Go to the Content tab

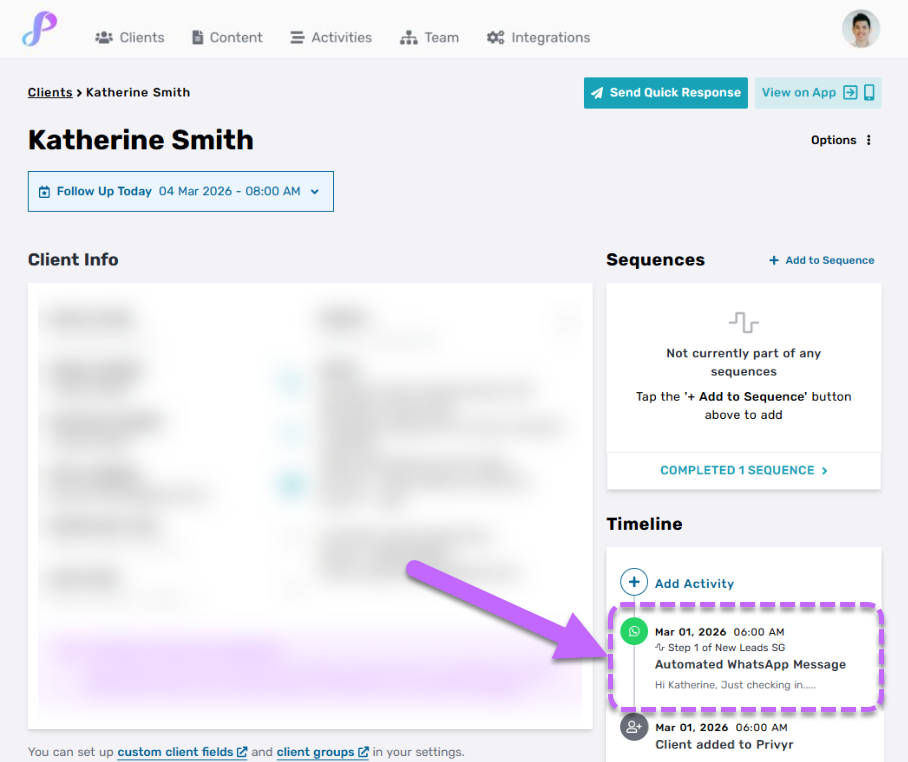(227, 37)
